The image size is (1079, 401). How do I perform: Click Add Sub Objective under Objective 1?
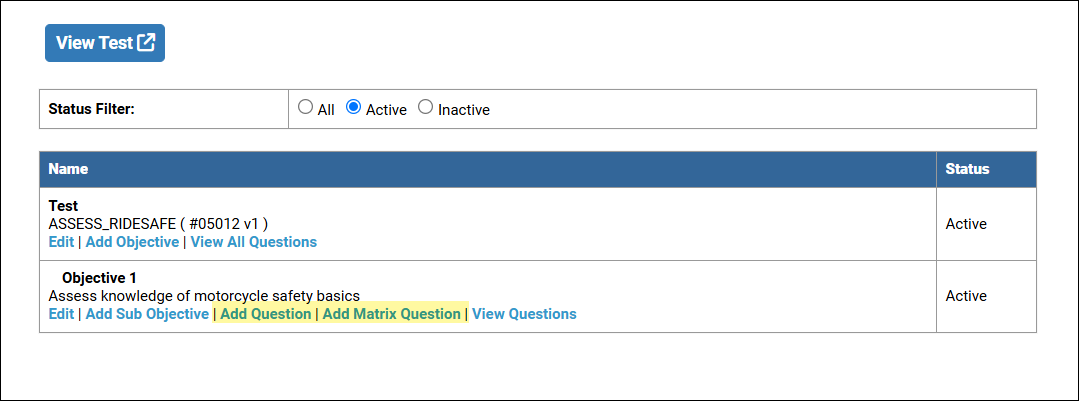point(147,314)
